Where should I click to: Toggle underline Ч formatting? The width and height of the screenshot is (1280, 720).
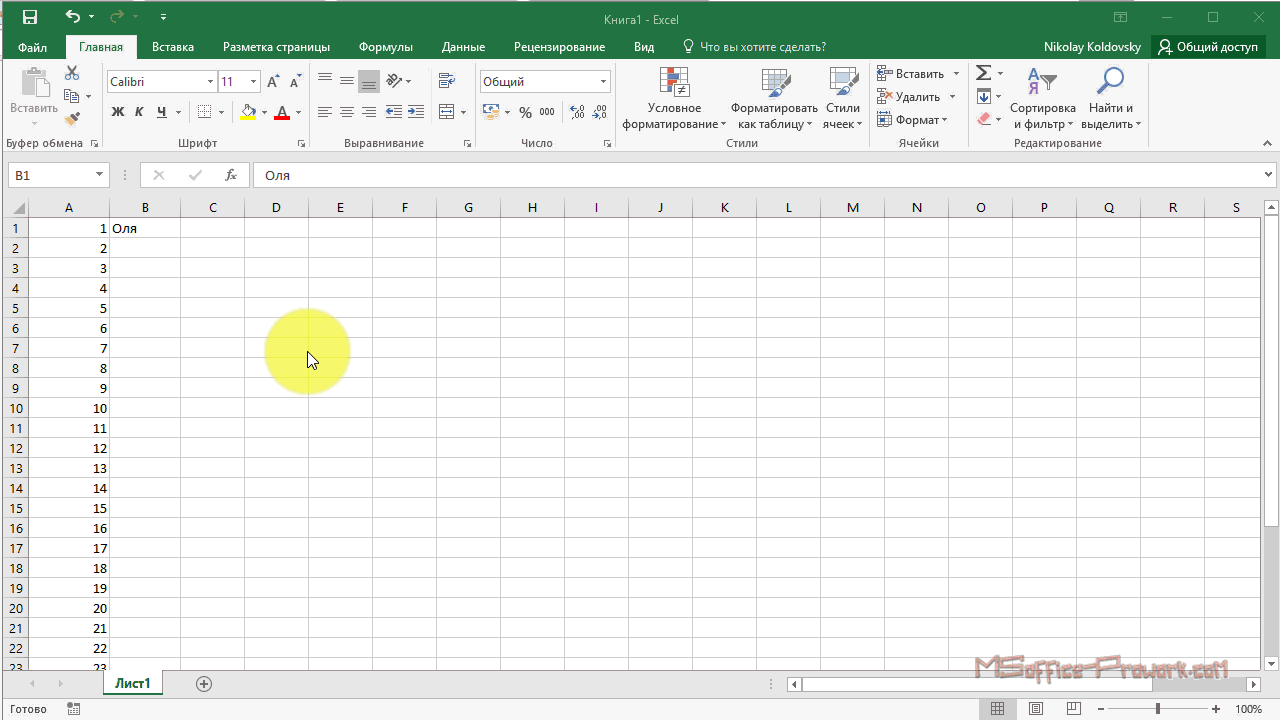(161, 112)
